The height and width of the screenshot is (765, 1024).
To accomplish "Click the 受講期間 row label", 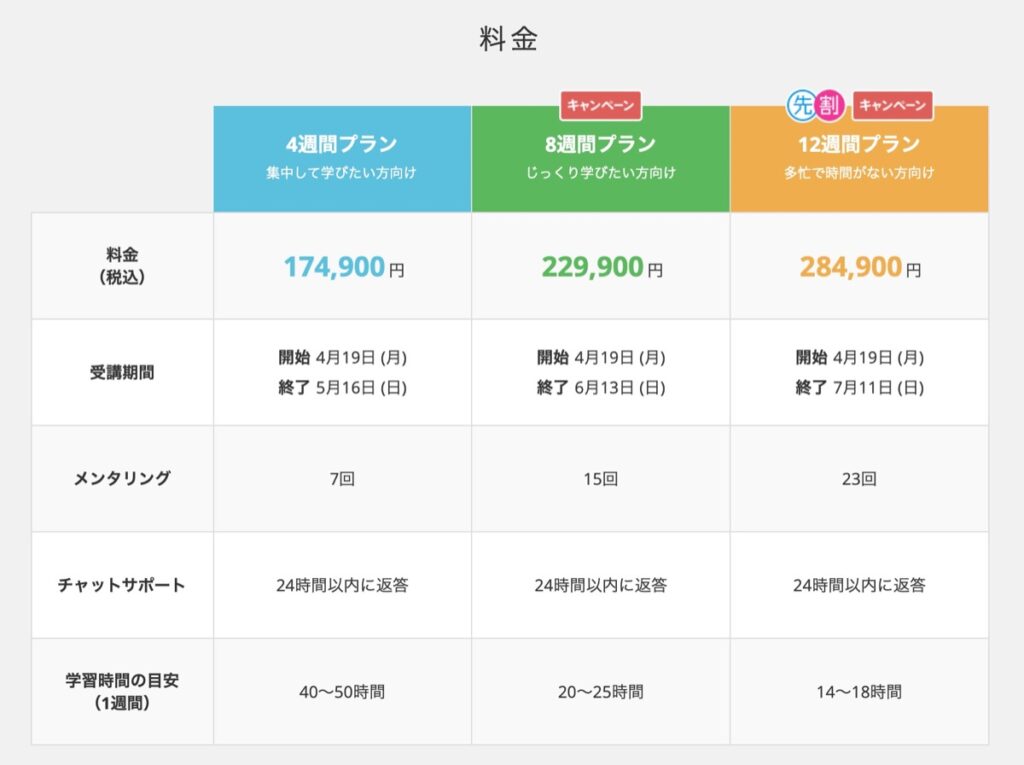I will 122,372.
